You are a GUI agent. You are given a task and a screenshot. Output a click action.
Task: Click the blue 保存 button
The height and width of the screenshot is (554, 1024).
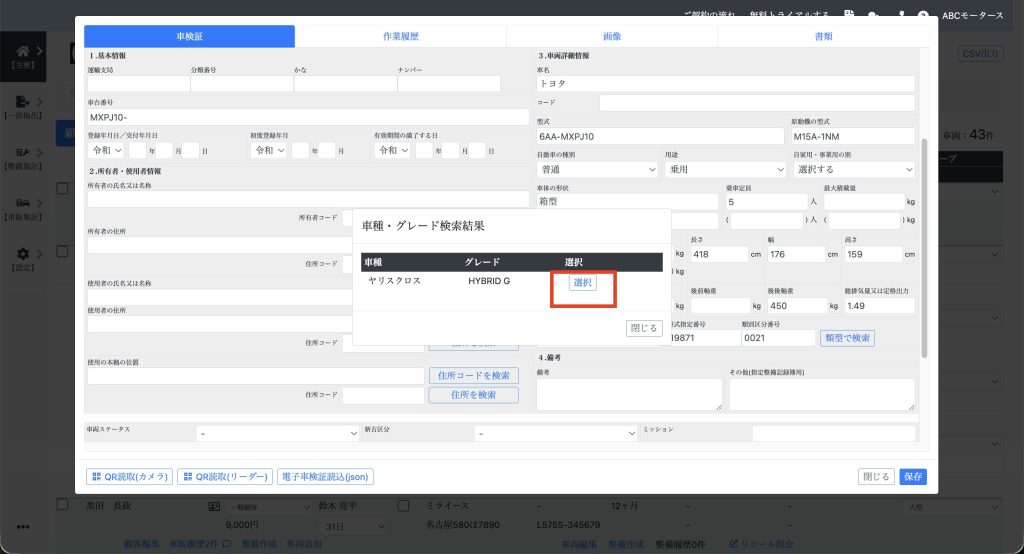(x=913, y=477)
